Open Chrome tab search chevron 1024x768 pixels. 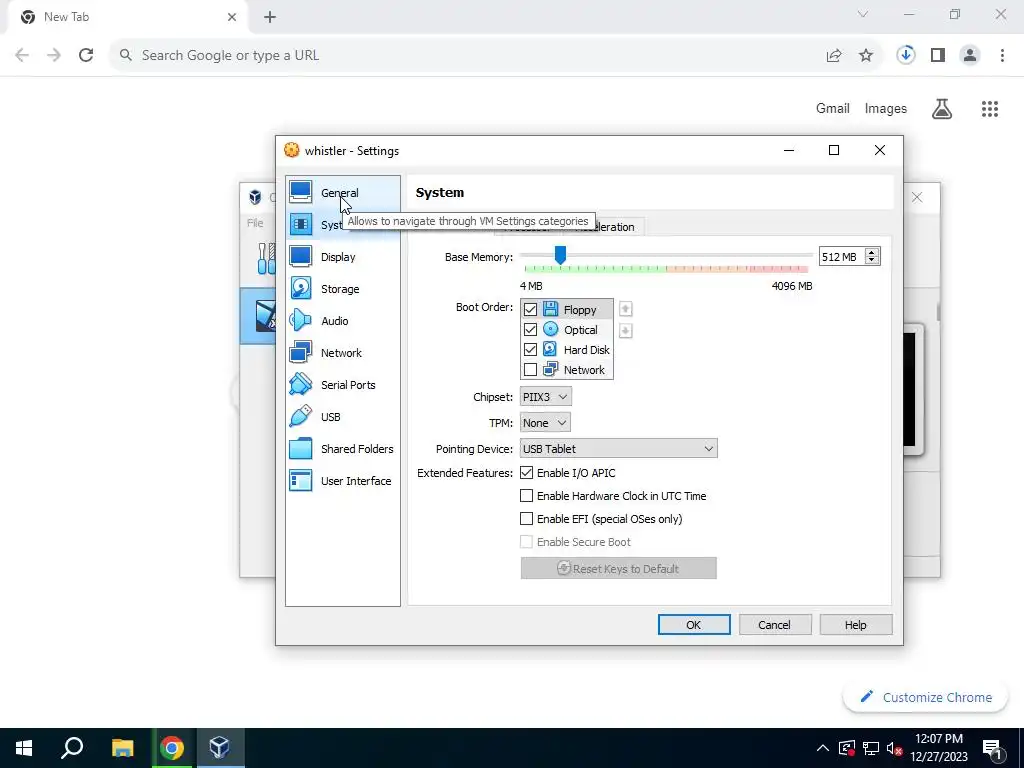[863, 14]
